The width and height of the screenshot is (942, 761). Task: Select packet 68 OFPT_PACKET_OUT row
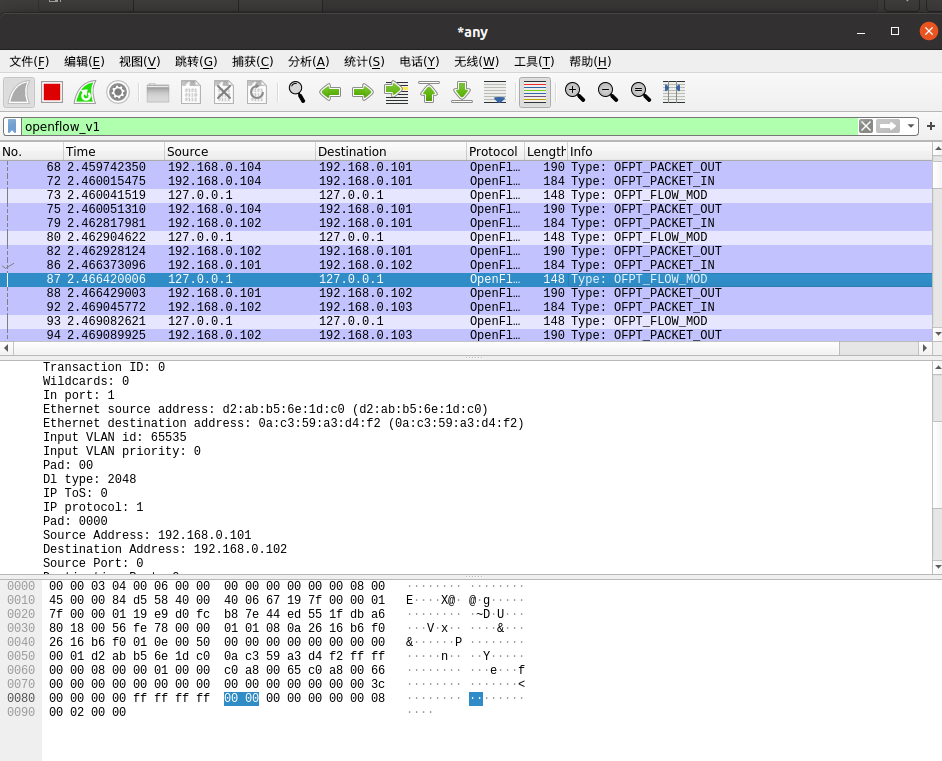(466, 167)
